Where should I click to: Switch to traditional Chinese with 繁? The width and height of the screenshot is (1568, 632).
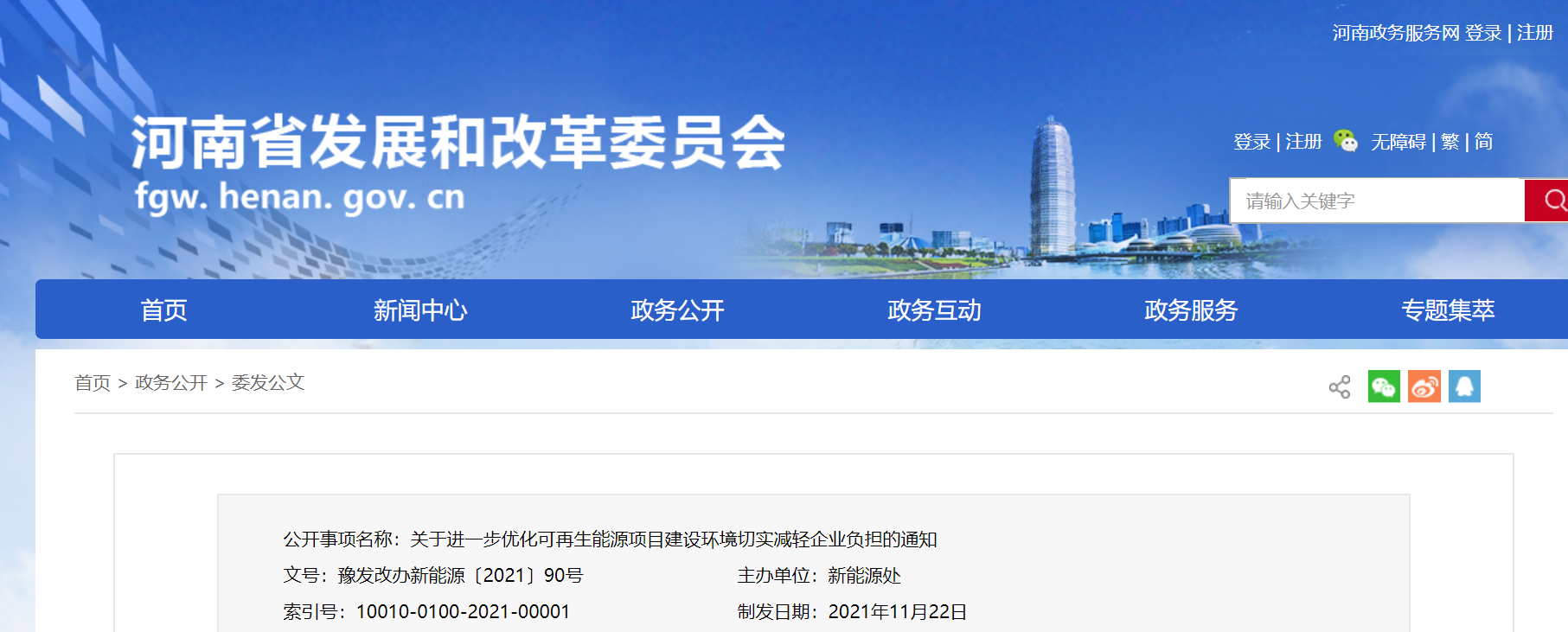pos(1450,142)
